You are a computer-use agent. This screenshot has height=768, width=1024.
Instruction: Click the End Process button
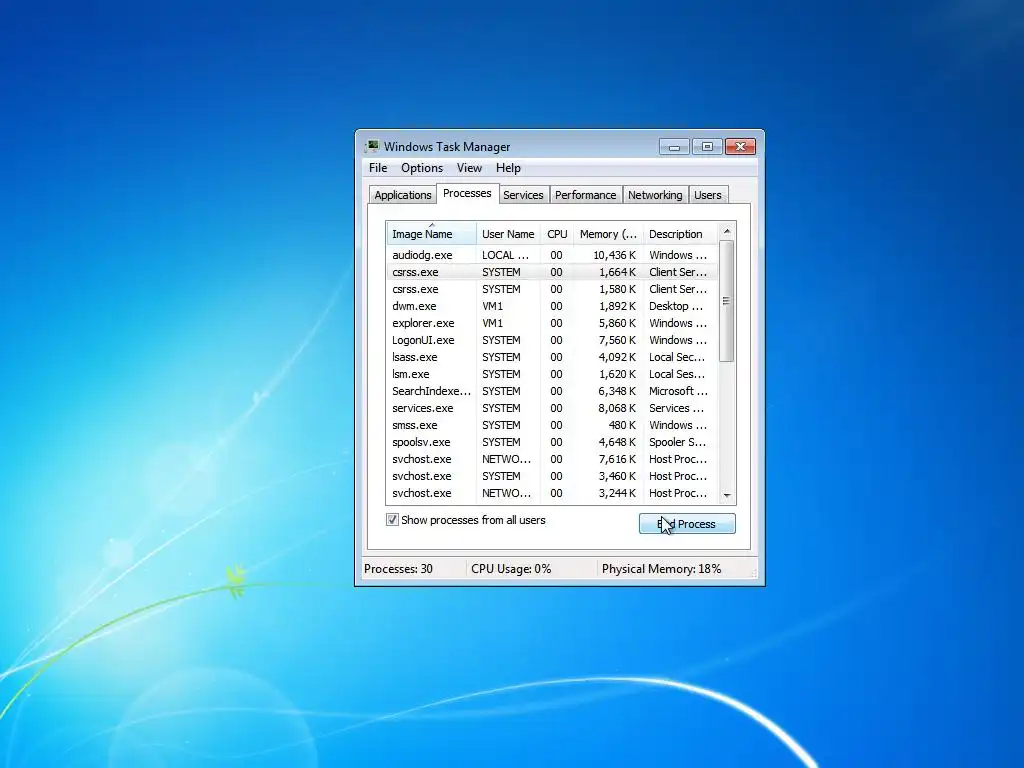click(687, 524)
